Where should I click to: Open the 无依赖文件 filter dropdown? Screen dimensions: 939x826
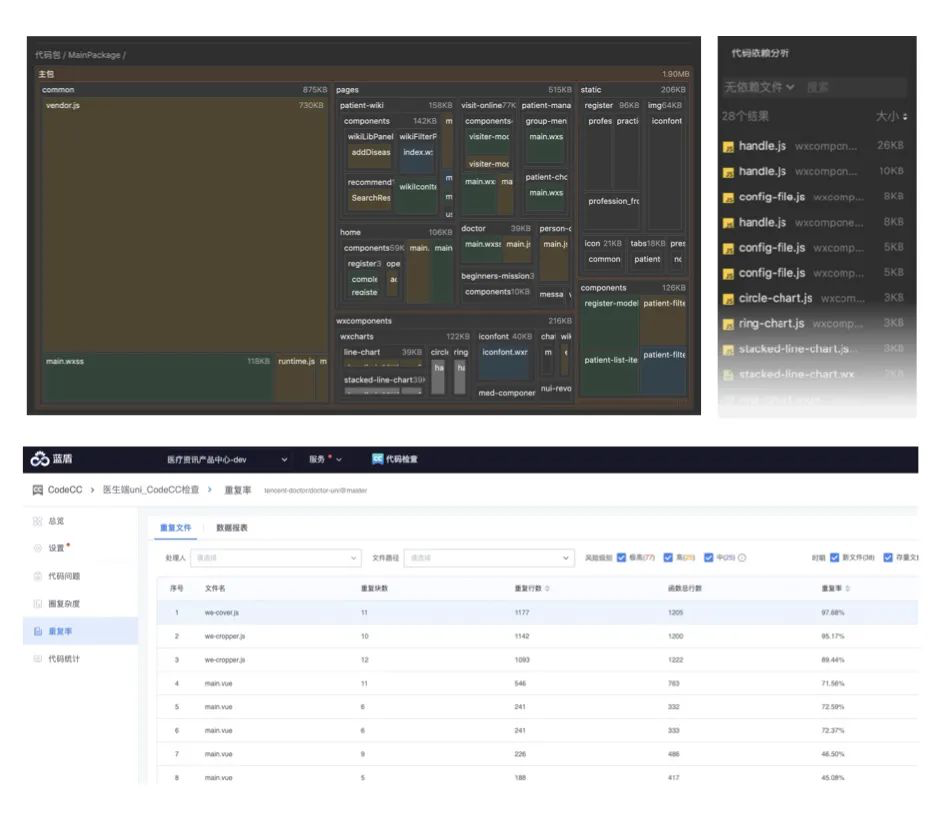[x=759, y=87]
